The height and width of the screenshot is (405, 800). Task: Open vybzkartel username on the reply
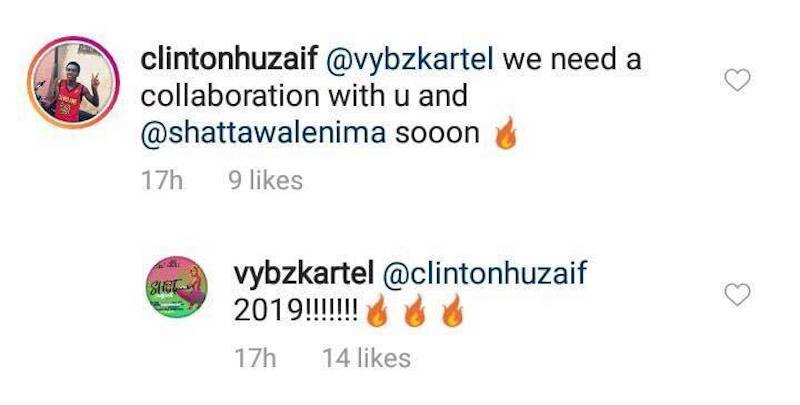click(x=304, y=275)
